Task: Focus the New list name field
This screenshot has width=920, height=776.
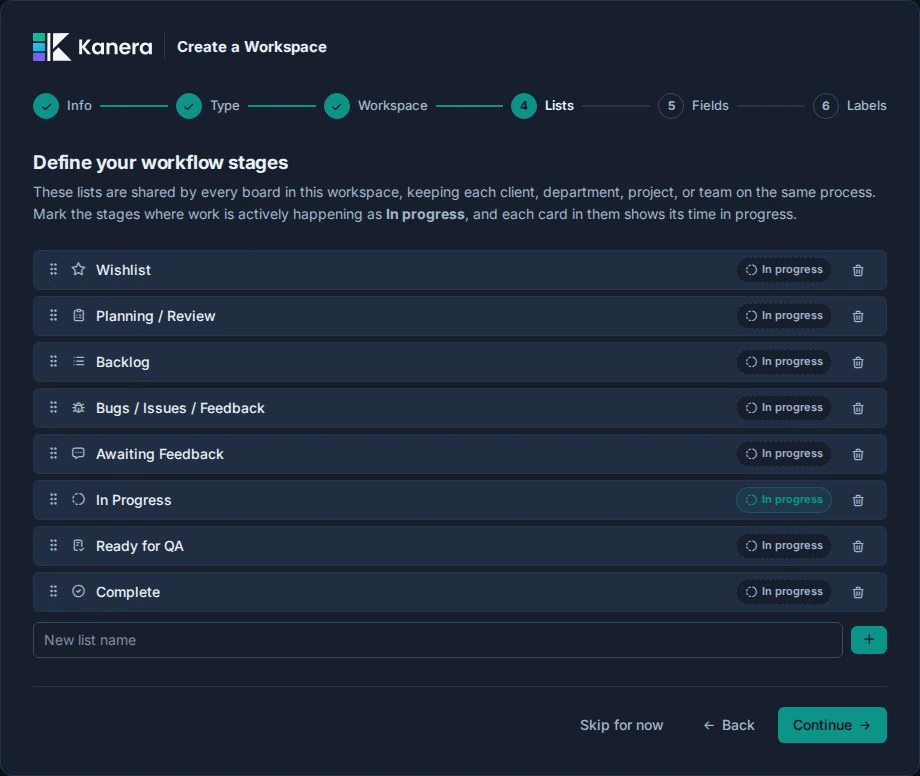Action: pos(438,640)
